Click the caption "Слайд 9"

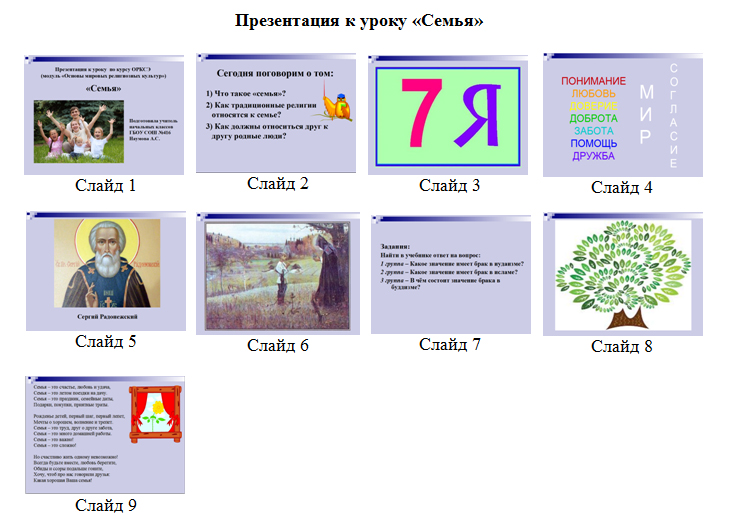[x=106, y=505]
